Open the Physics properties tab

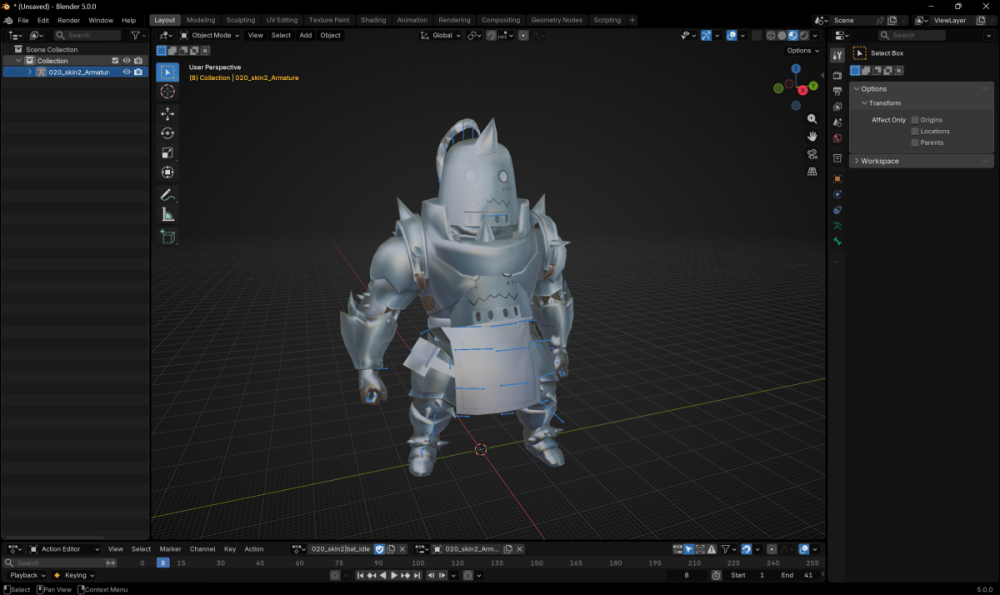[x=837, y=195]
